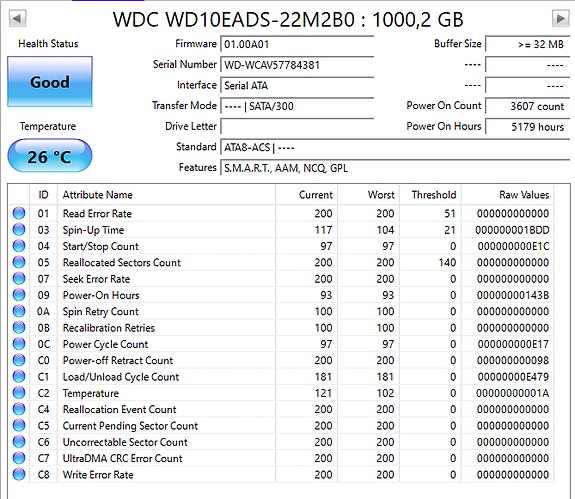Click raw value 0000000E479
575x499 pixels.
pyautogui.click(x=513, y=377)
